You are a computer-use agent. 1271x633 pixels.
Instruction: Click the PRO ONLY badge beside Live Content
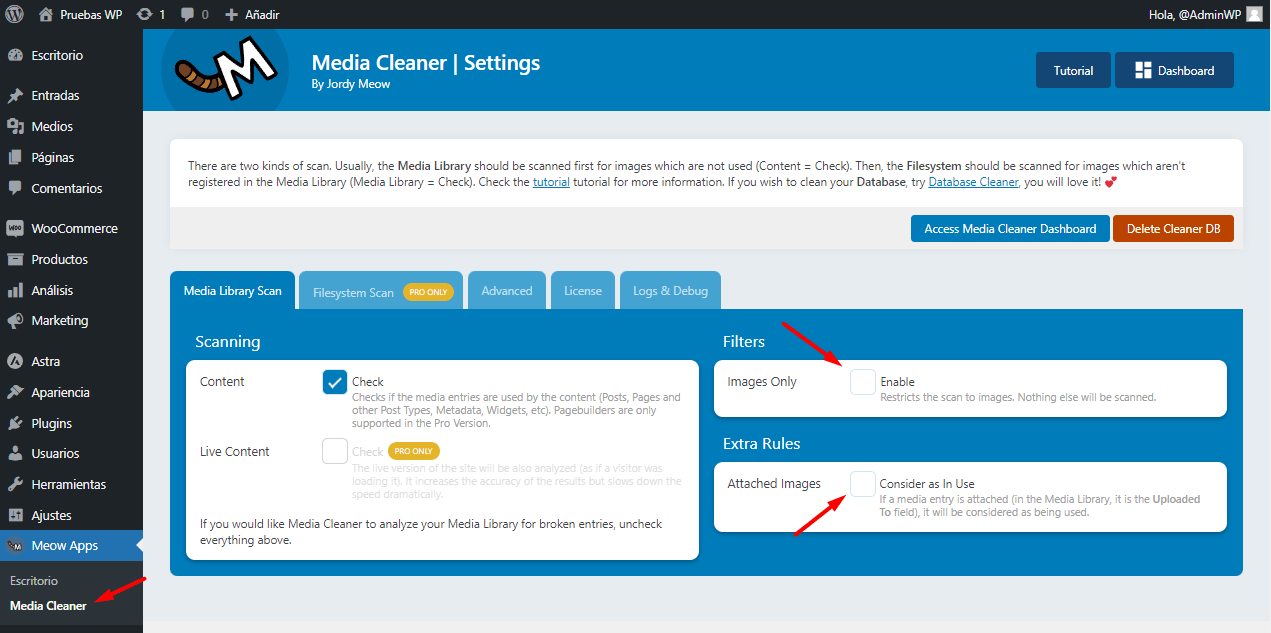(x=414, y=451)
